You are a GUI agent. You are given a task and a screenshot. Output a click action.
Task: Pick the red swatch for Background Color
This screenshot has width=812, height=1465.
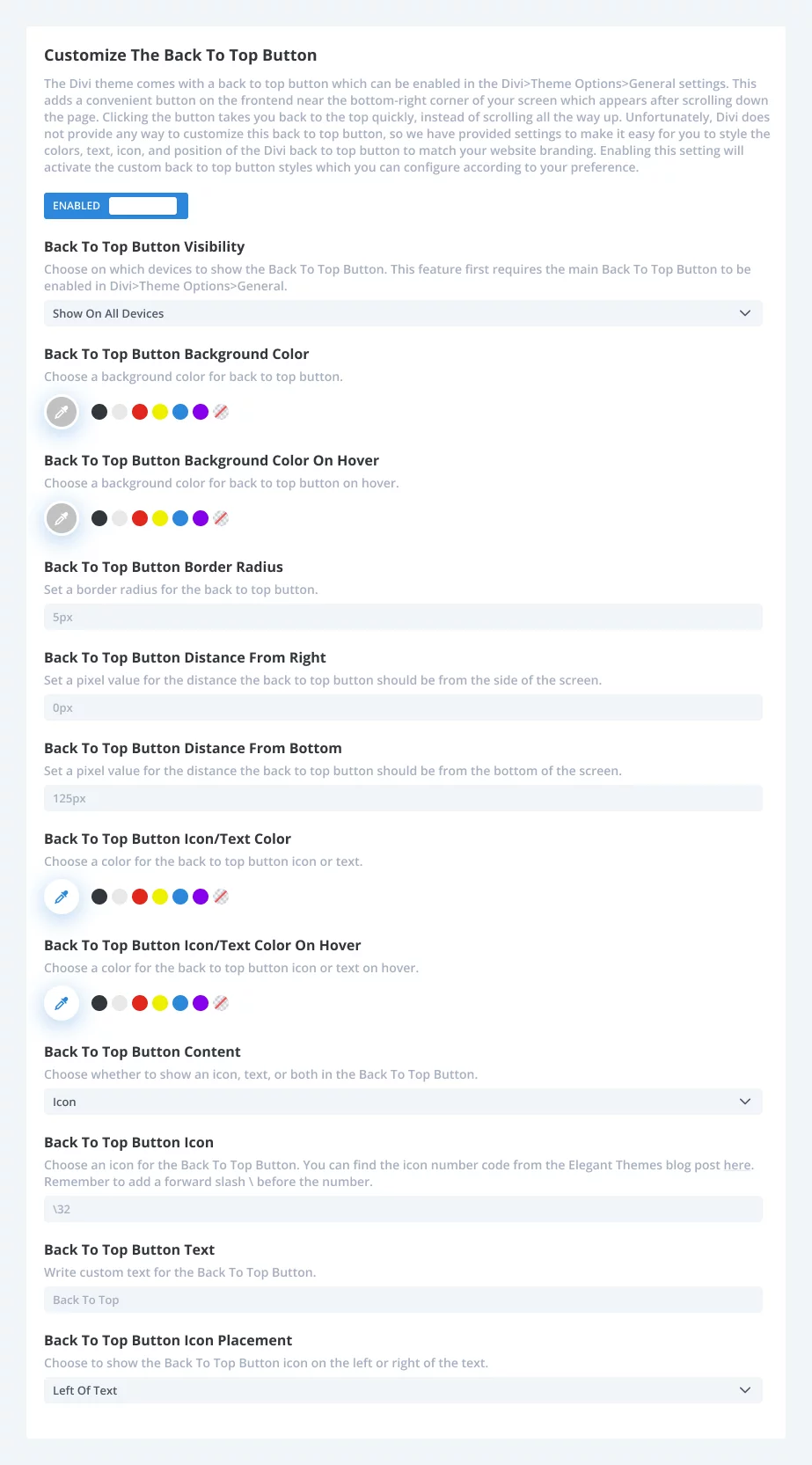coord(140,412)
